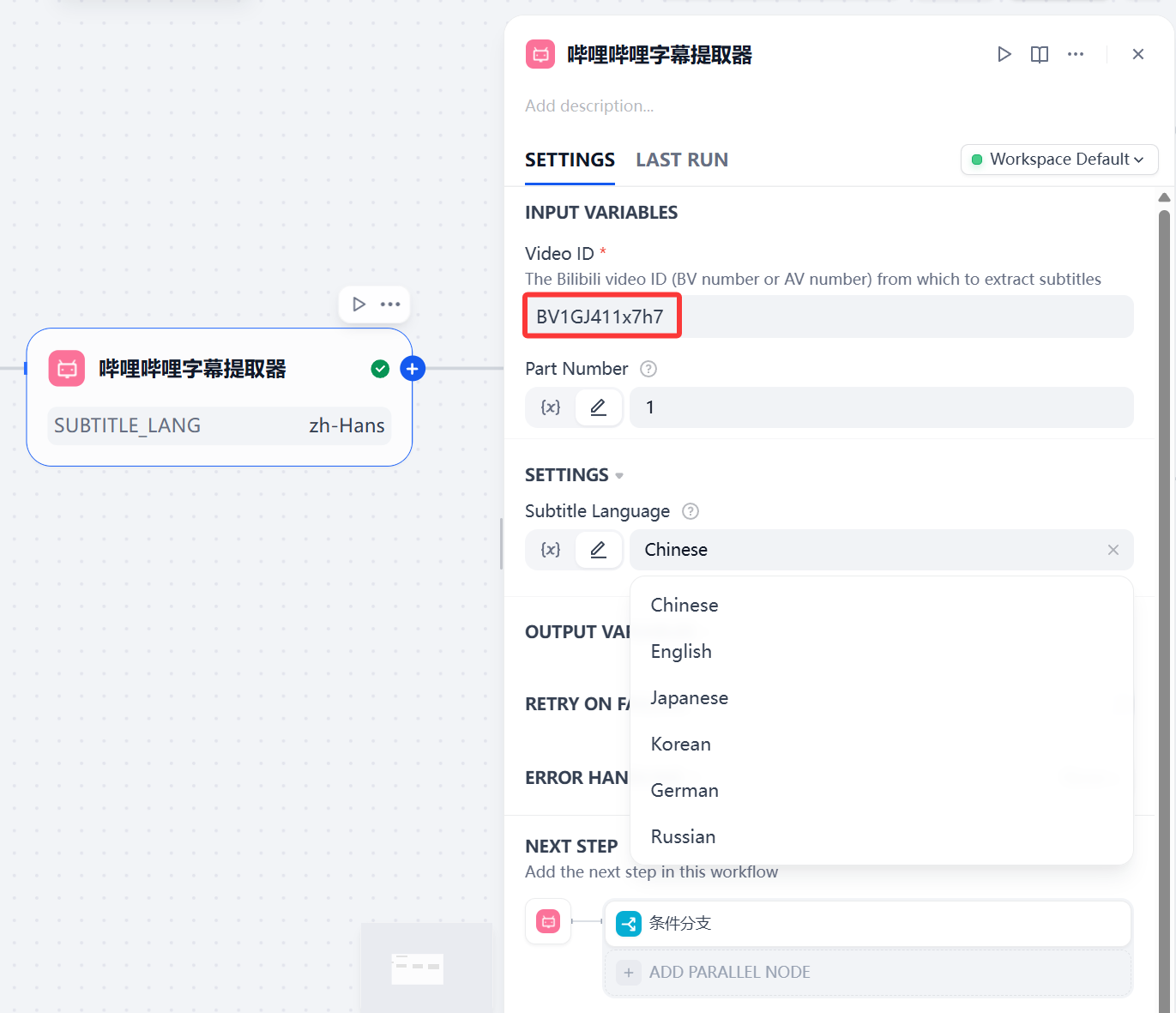Image resolution: width=1176 pixels, height=1013 pixels.
Task: Choose Japanese from language list
Action: click(689, 698)
